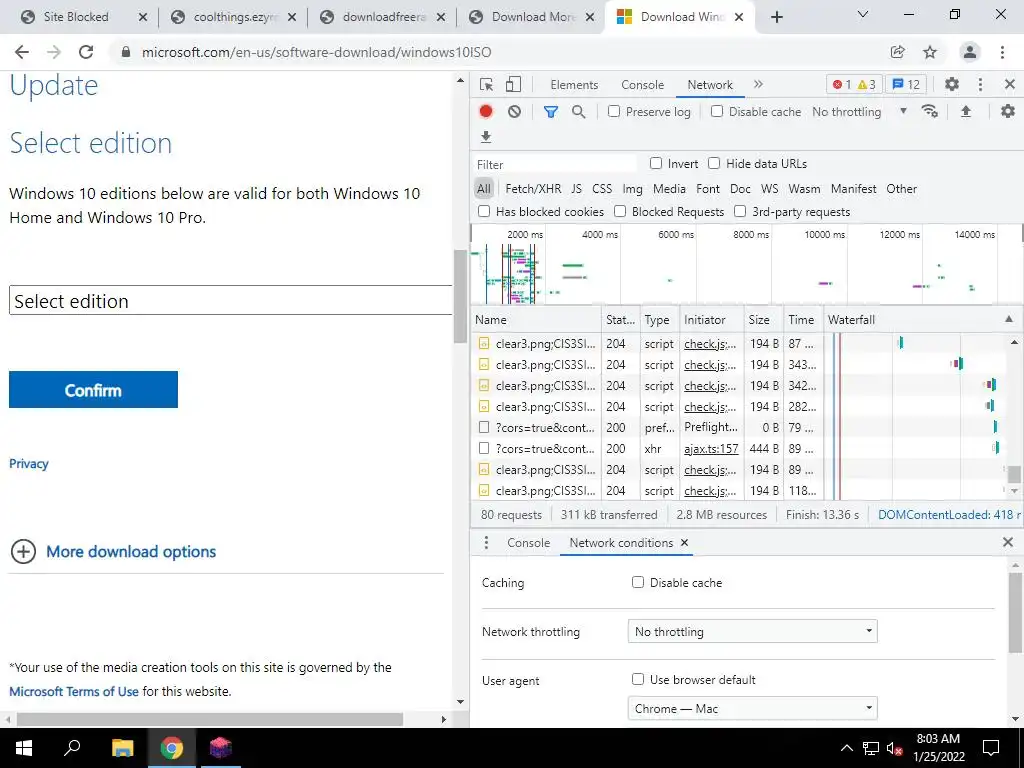Viewport: 1024px width, 768px height.
Task: Check Disable cache under Caching
Action: [x=638, y=582]
